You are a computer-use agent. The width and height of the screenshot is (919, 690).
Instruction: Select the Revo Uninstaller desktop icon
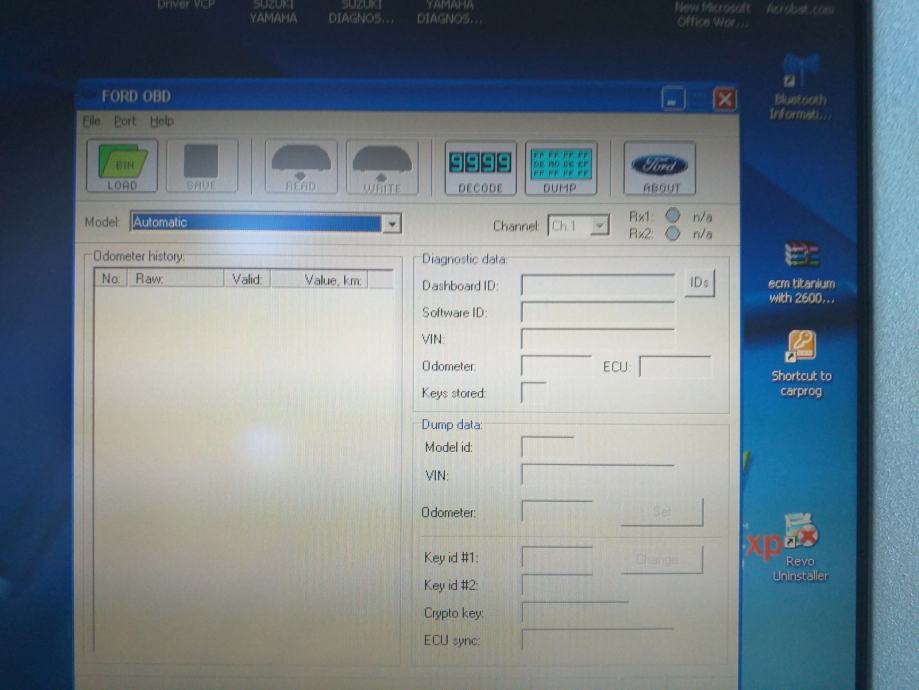pyautogui.click(x=800, y=548)
